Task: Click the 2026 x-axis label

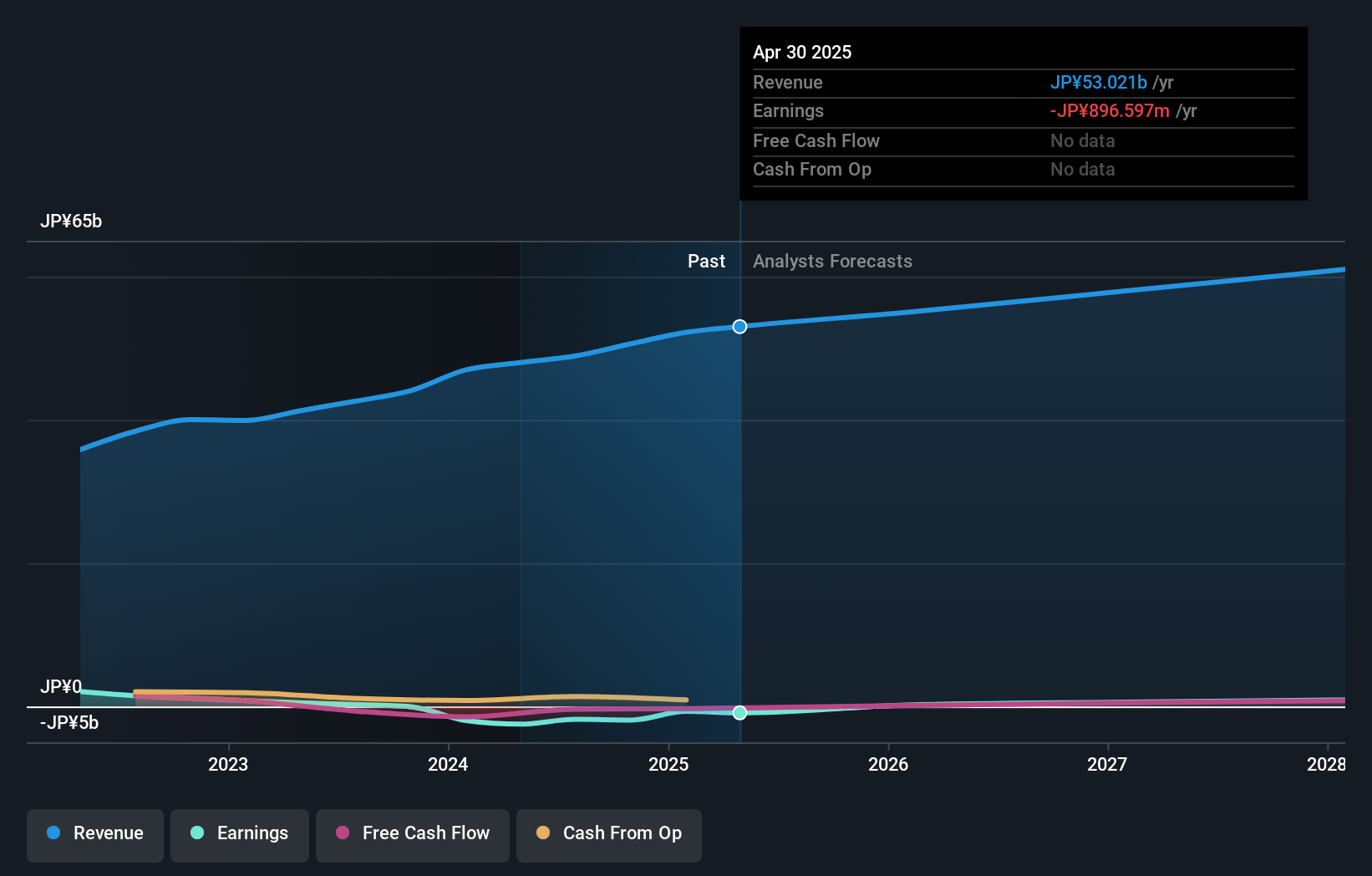Action: (888, 765)
